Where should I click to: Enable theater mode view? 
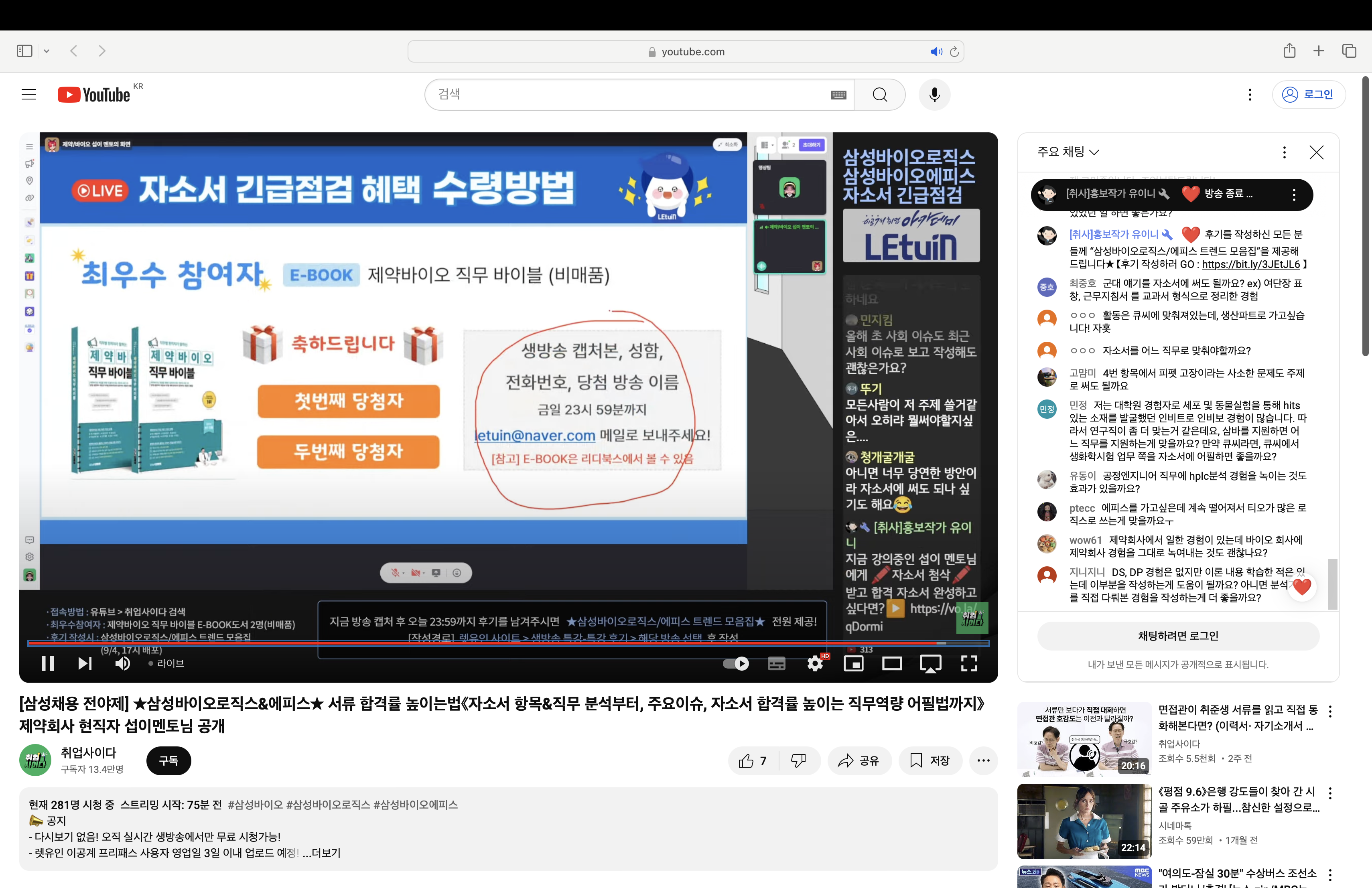(x=892, y=663)
